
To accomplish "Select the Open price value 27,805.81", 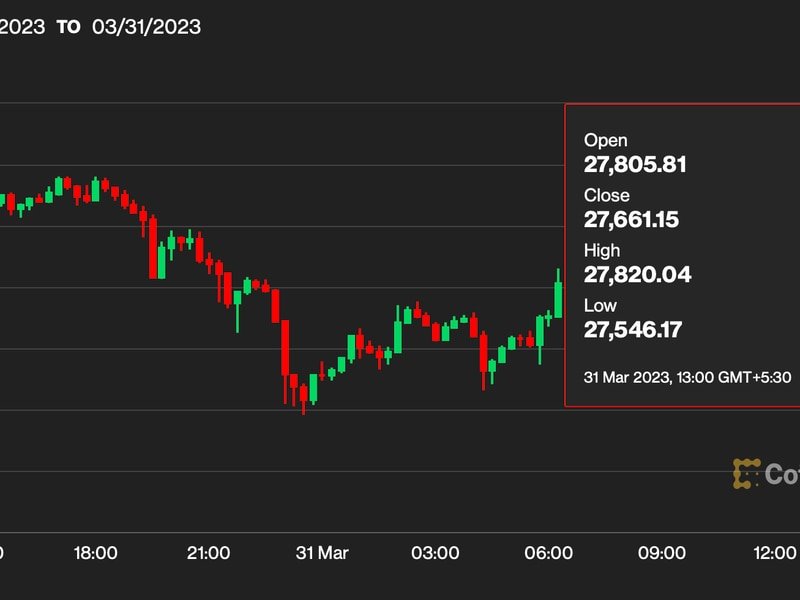I will coord(635,165).
